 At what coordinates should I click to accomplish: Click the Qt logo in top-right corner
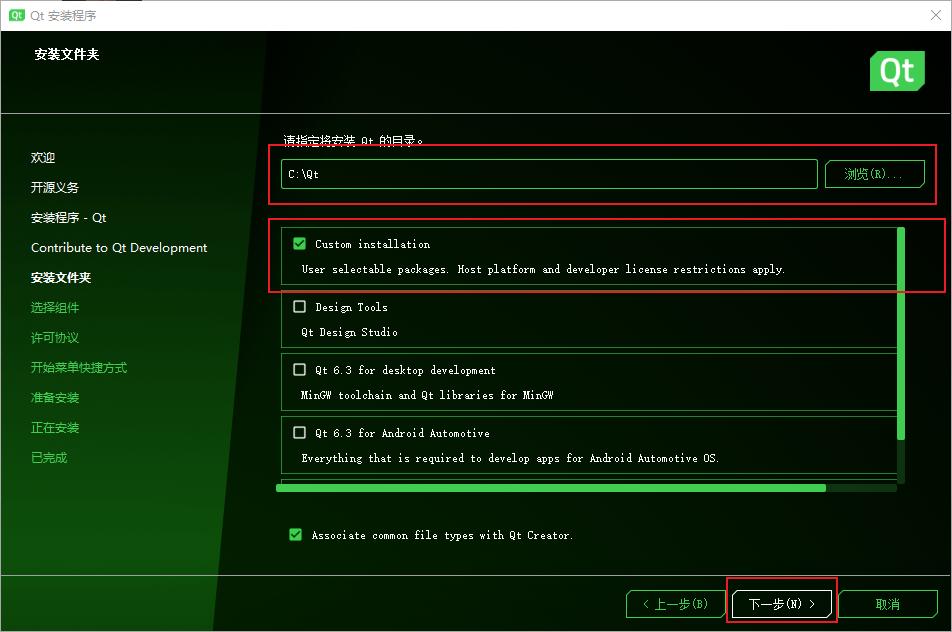(896, 71)
